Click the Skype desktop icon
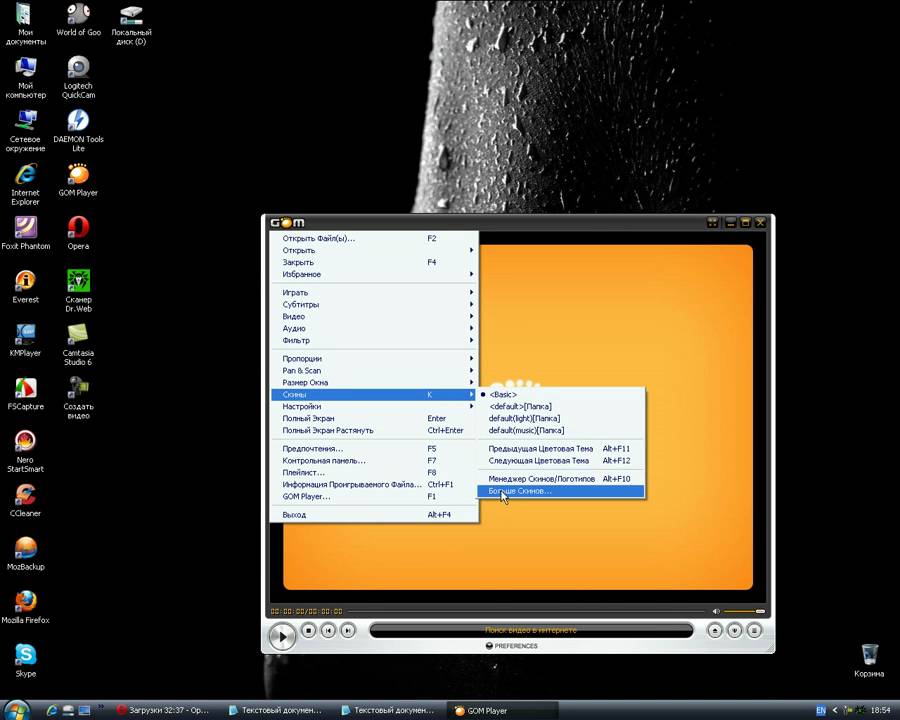Screen dimensions: 900x720 (25, 660)
